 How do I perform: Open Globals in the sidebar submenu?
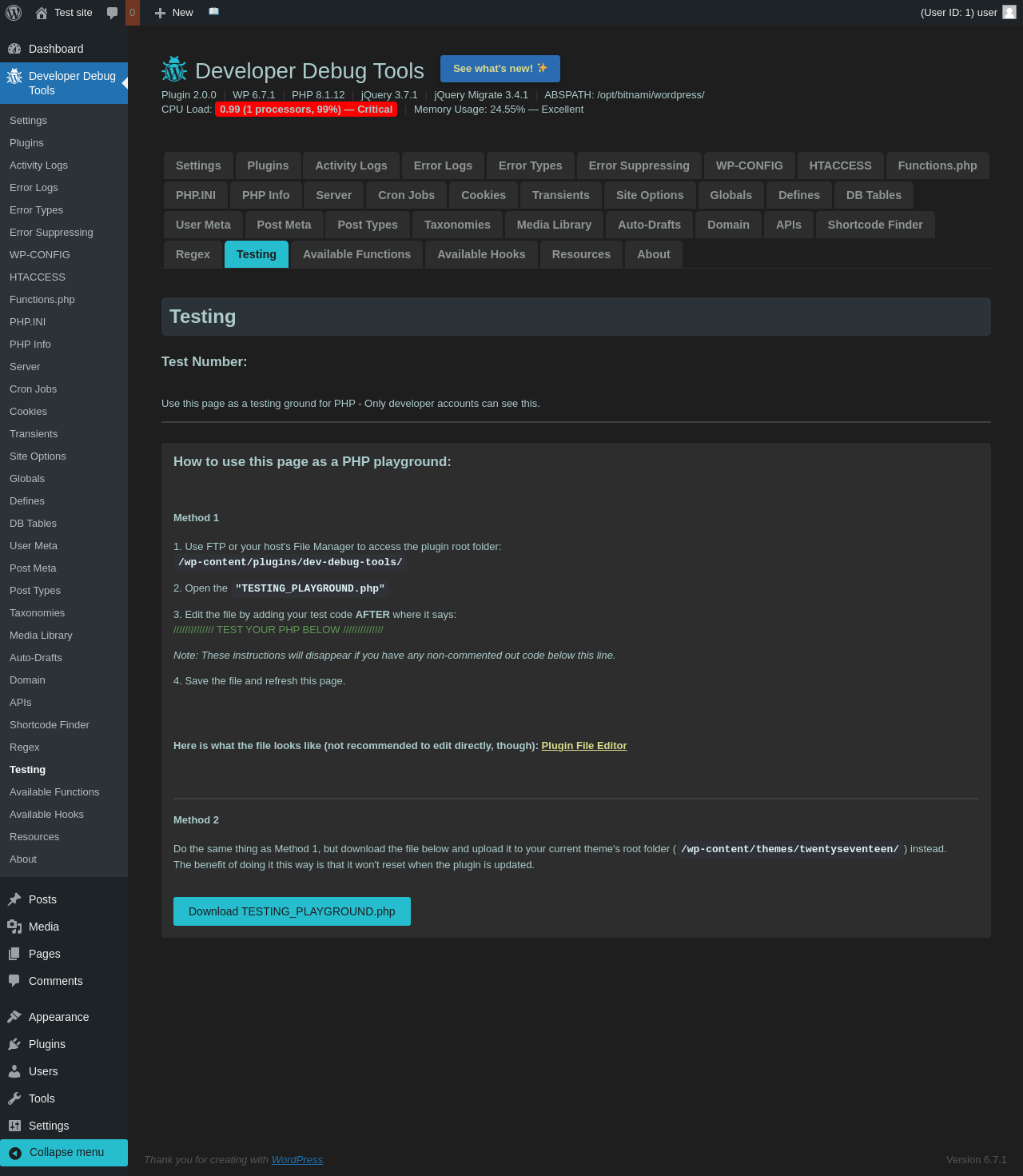point(64,479)
